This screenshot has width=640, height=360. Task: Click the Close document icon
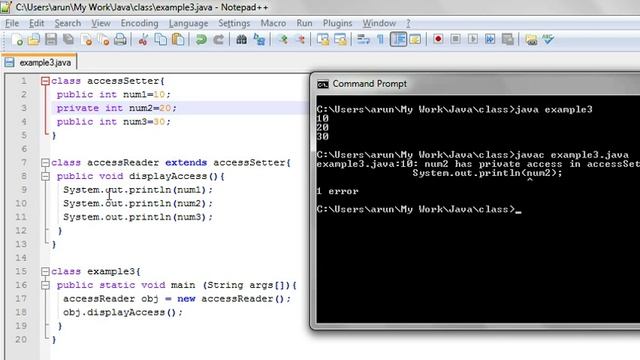click(87, 40)
